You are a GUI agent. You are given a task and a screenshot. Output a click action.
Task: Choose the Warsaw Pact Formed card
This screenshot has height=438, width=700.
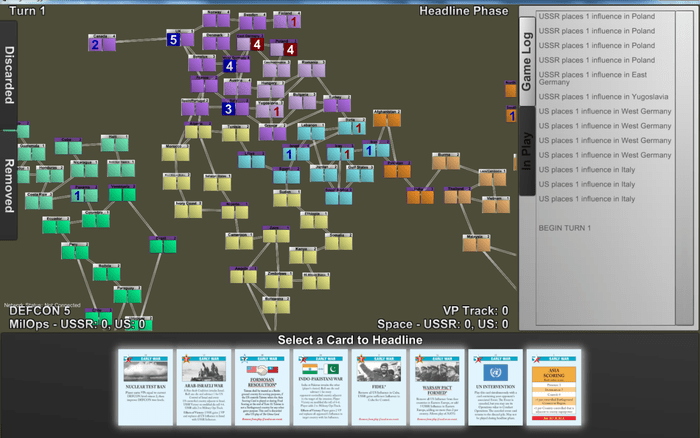(x=437, y=387)
